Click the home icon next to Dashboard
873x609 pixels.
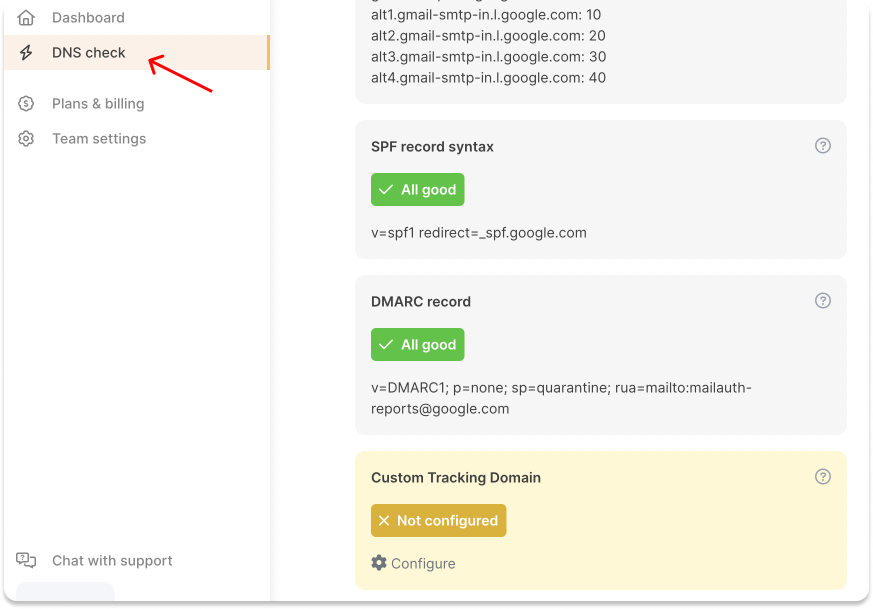[25, 17]
